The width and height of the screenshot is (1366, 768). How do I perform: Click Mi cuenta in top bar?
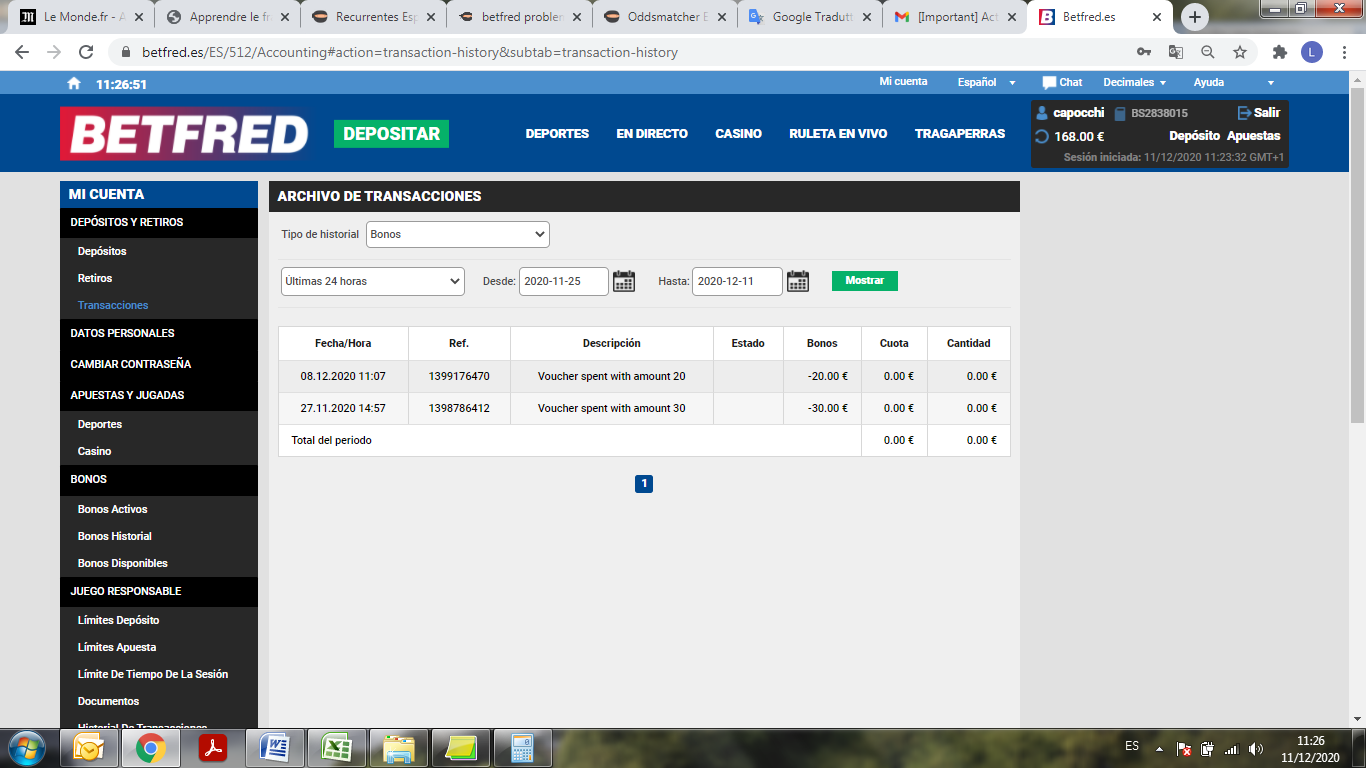coord(903,82)
